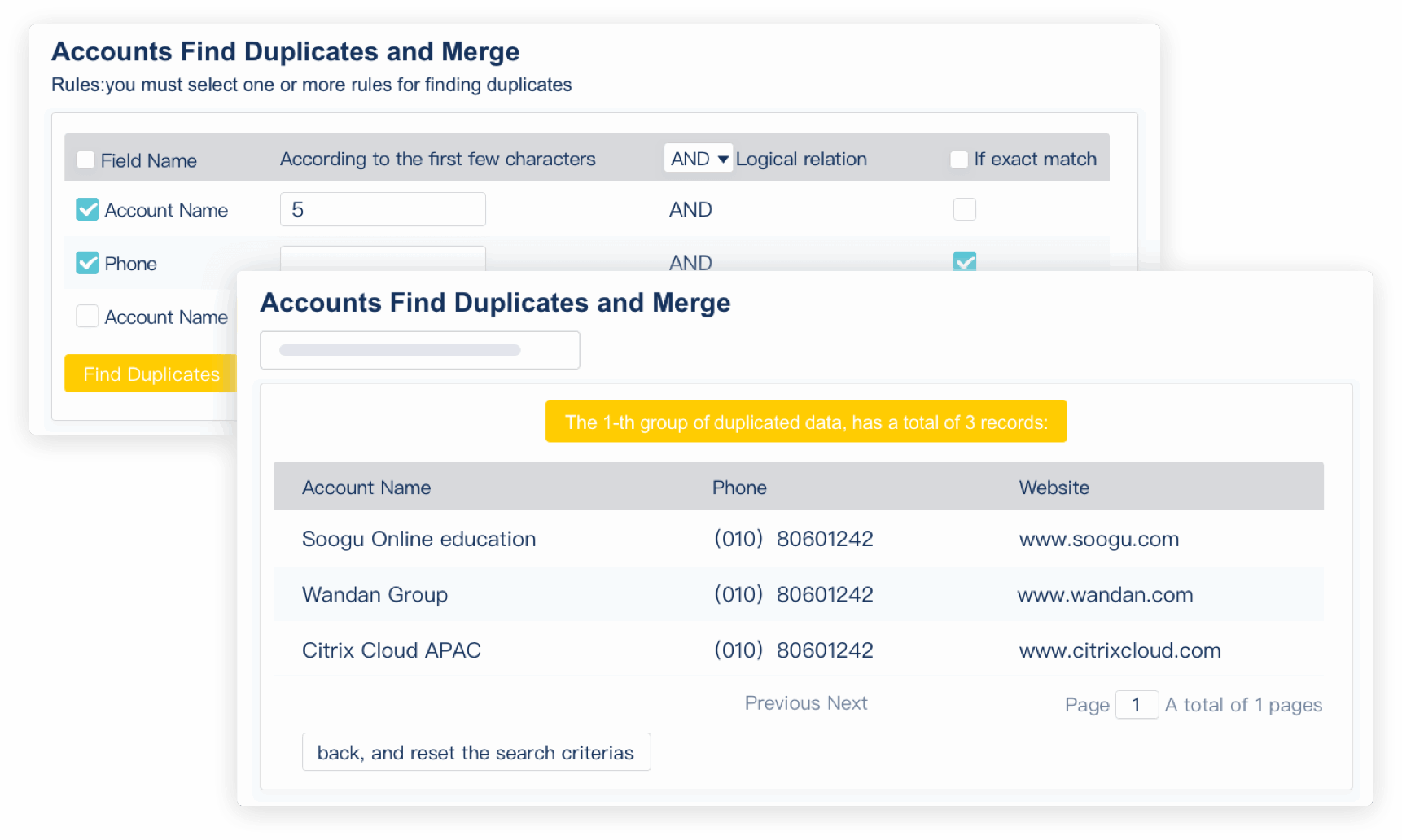Click 'back, and reset the search criterias'

pyautogui.click(x=475, y=752)
